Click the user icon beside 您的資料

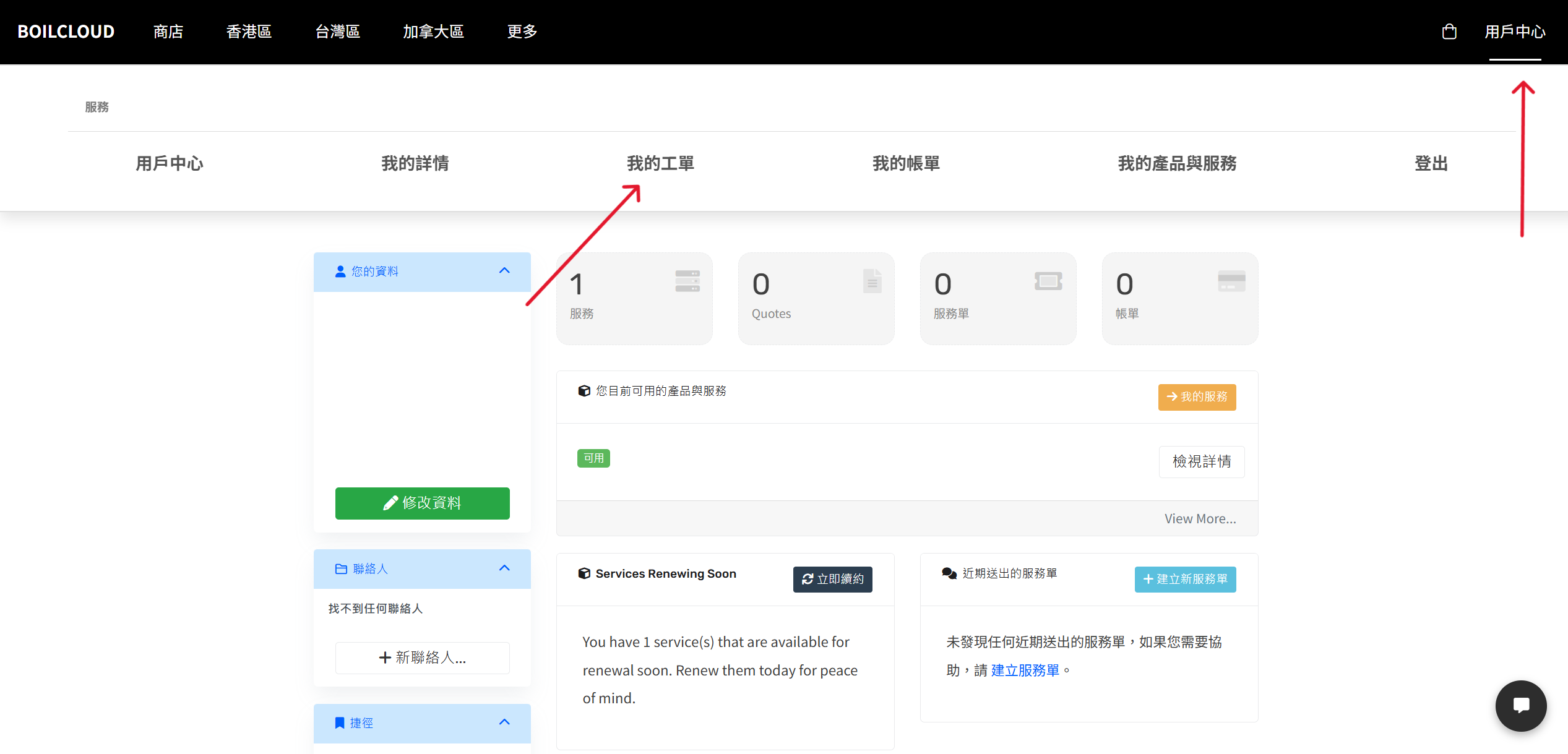[x=340, y=272]
